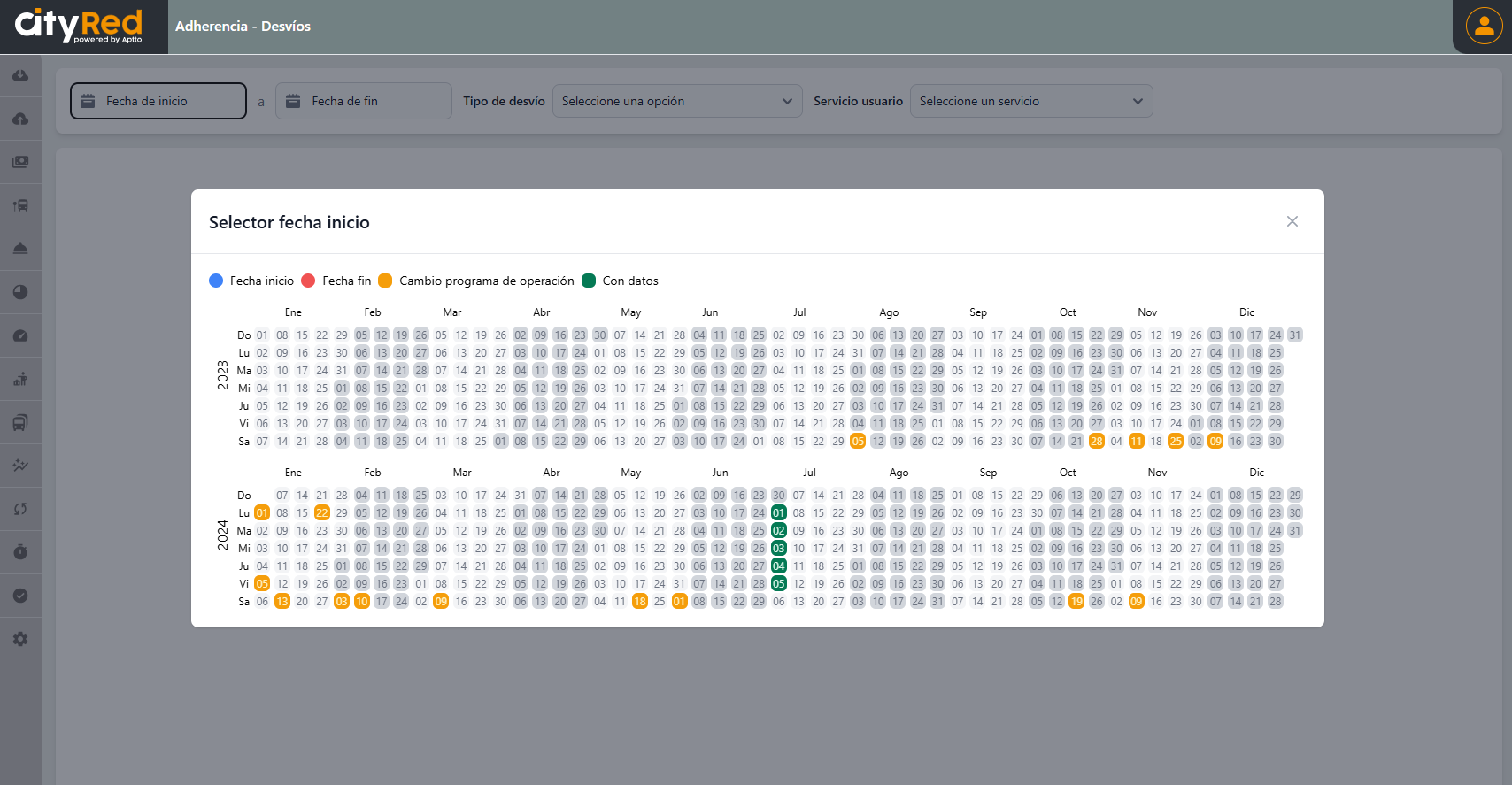Expand the Tipo de desvío dropdown
This screenshot has width=1512, height=785.
[x=676, y=101]
